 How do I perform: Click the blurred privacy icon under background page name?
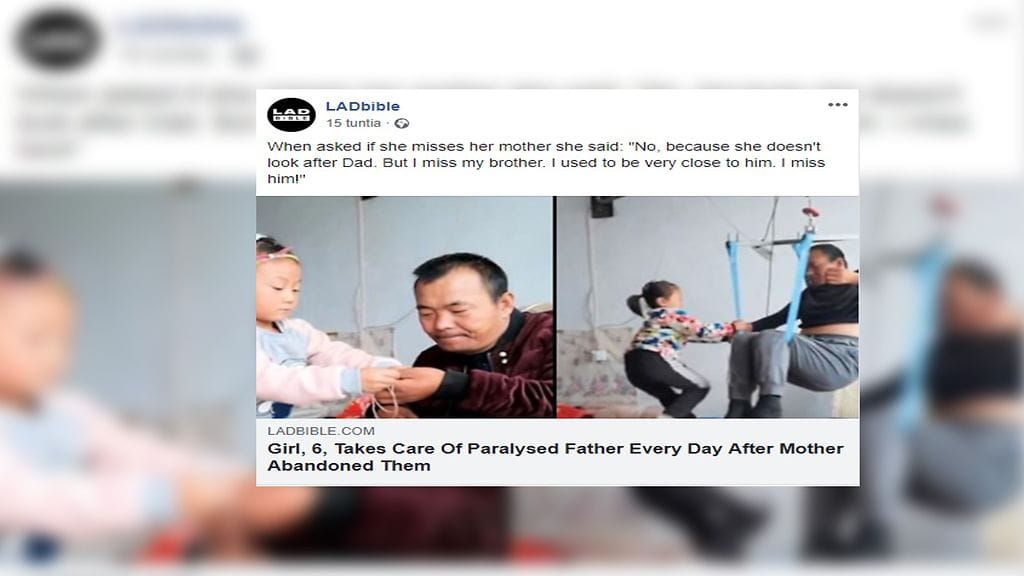click(246, 56)
